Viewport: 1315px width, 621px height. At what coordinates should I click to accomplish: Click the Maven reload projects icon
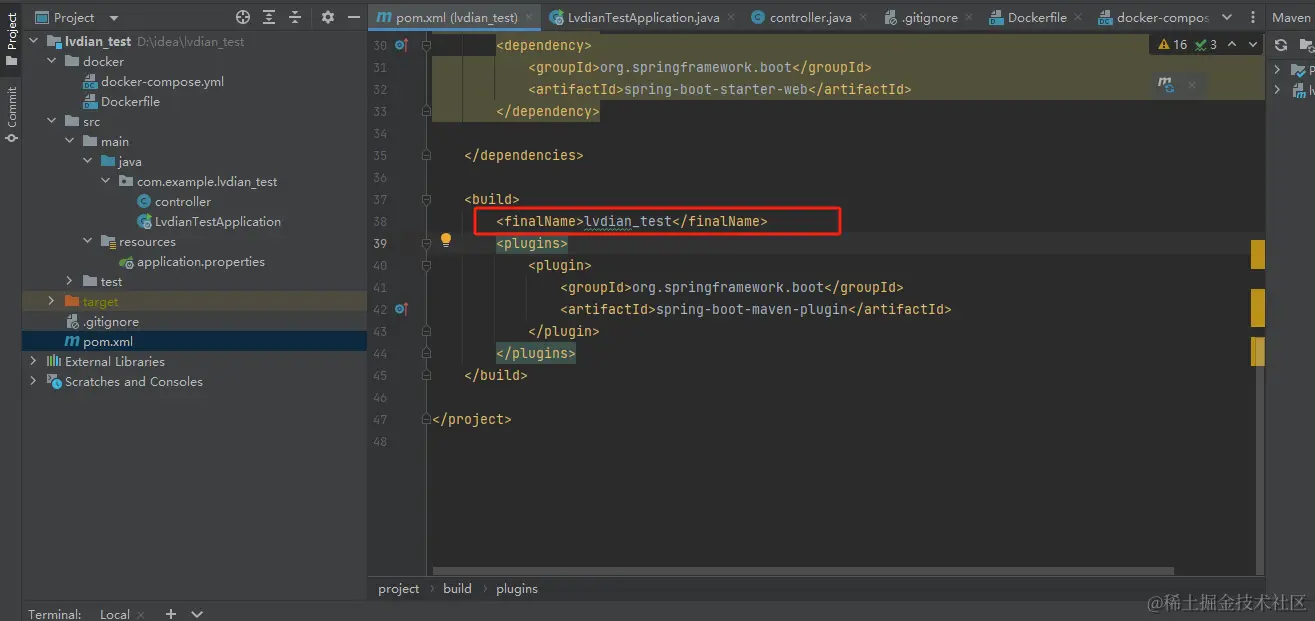point(1280,45)
